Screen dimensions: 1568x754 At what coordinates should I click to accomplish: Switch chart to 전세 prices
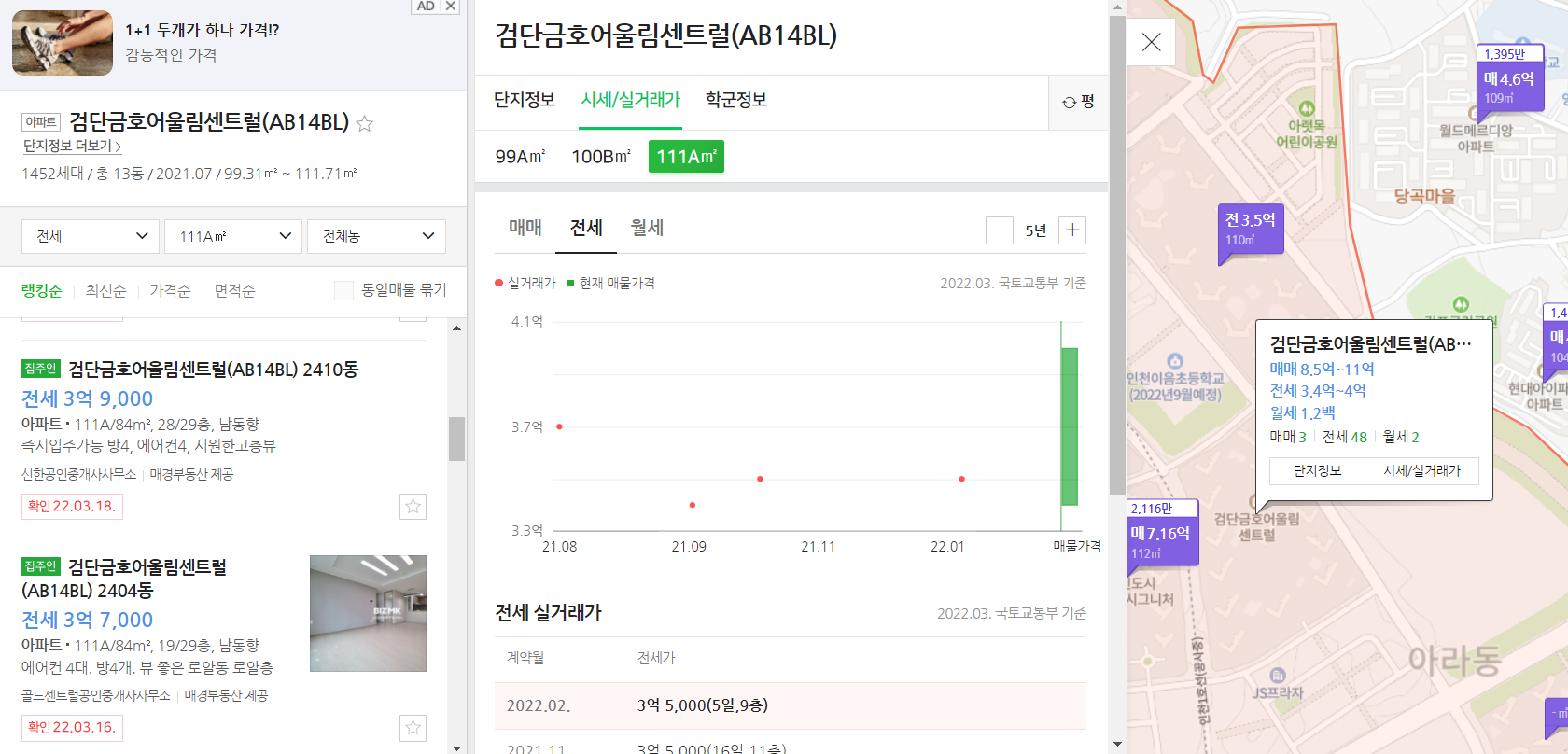(586, 228)
